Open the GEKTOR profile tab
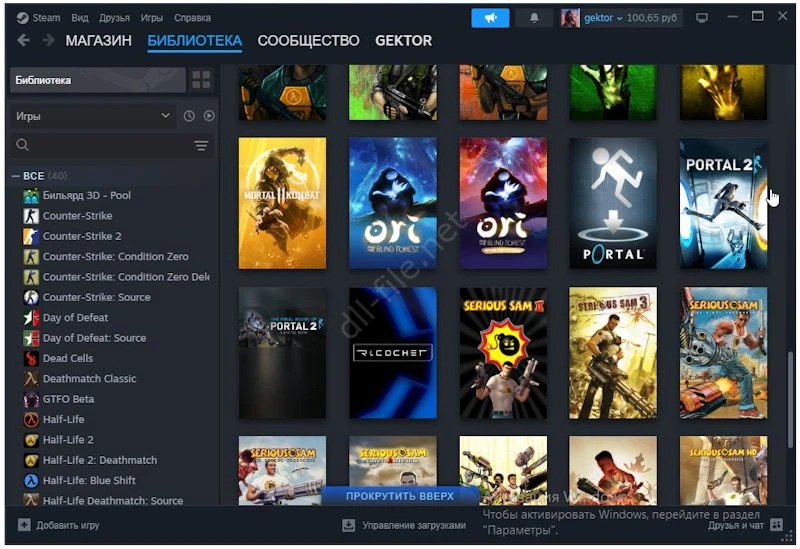Screen dimensions: 800x549 tap(404, 41)
